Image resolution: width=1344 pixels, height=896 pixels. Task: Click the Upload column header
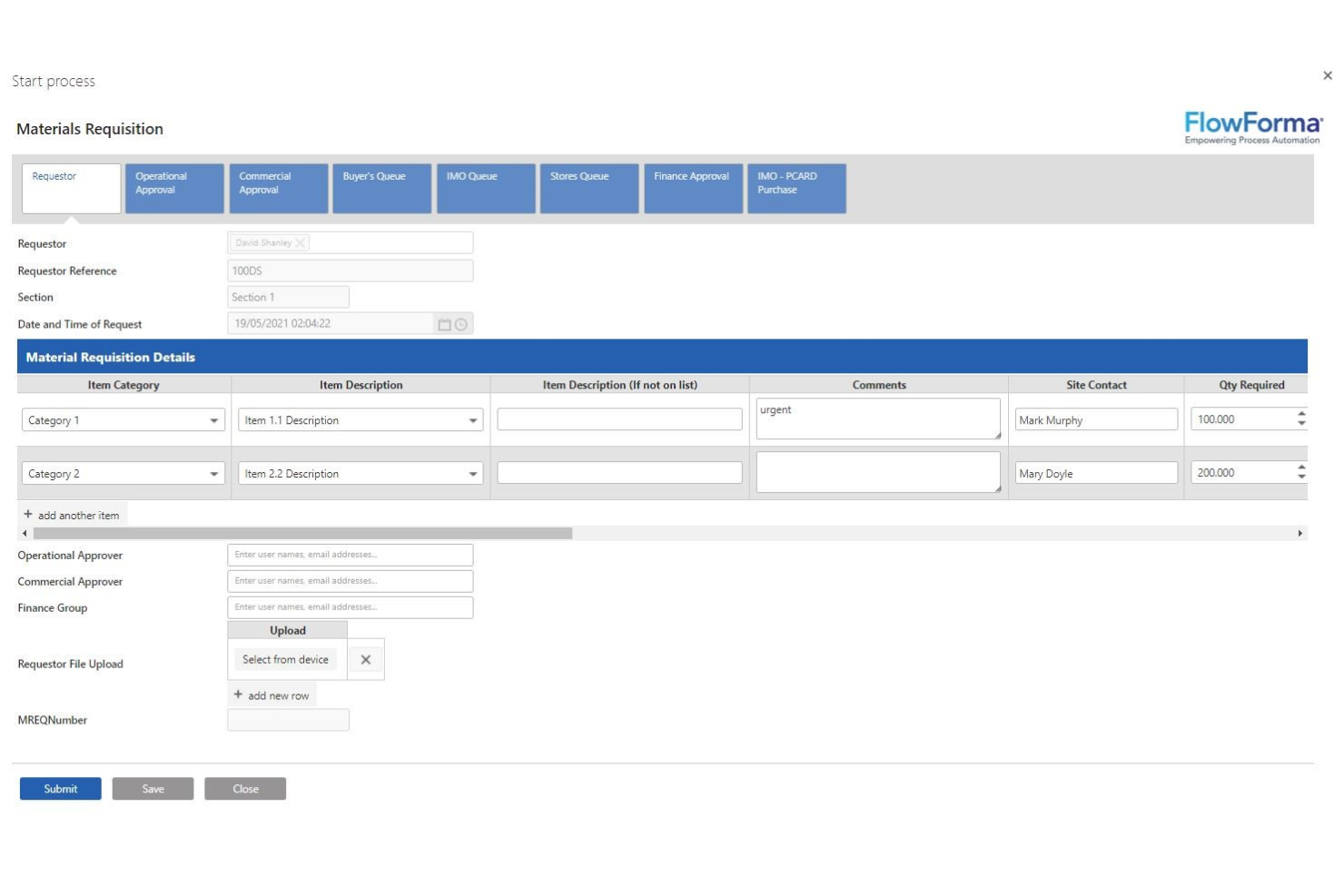coord(288,630)
